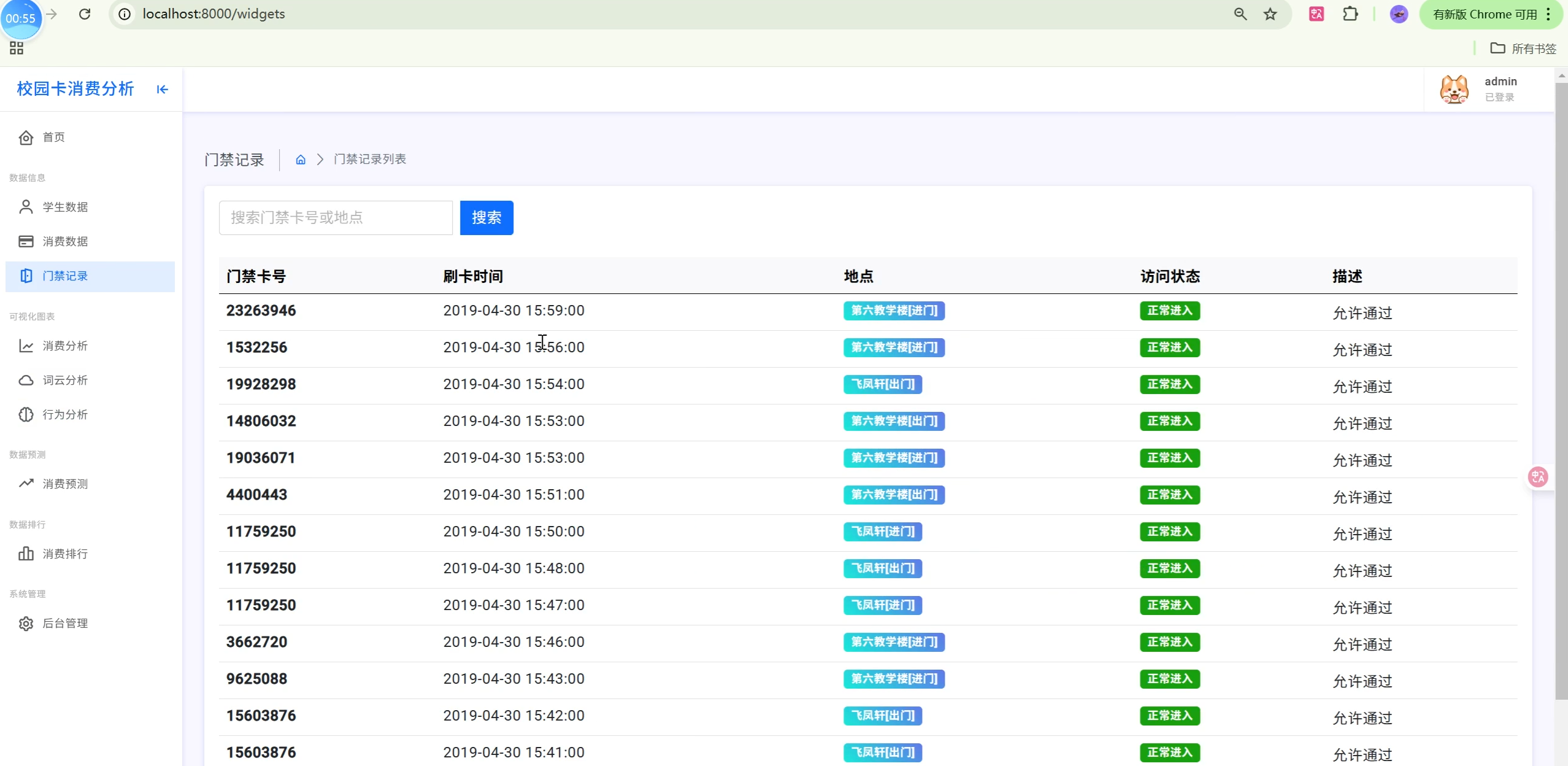Click the 有新版 Chrome 可用 update button
Viewport: 1568px width, 766px height.
click(x=1485, y=14)
